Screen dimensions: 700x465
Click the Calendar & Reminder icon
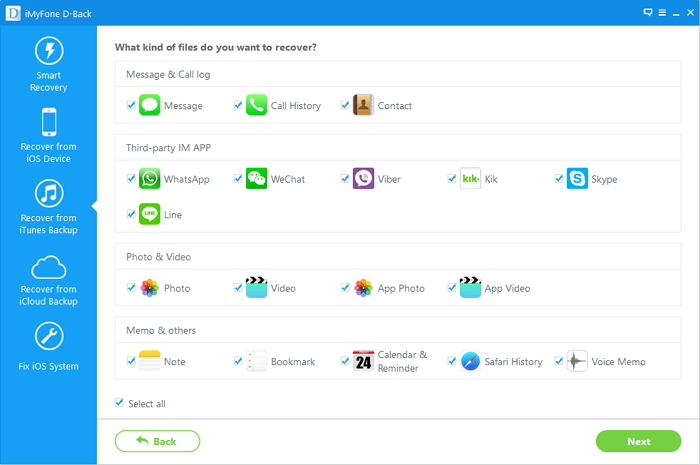pos(363,361)
